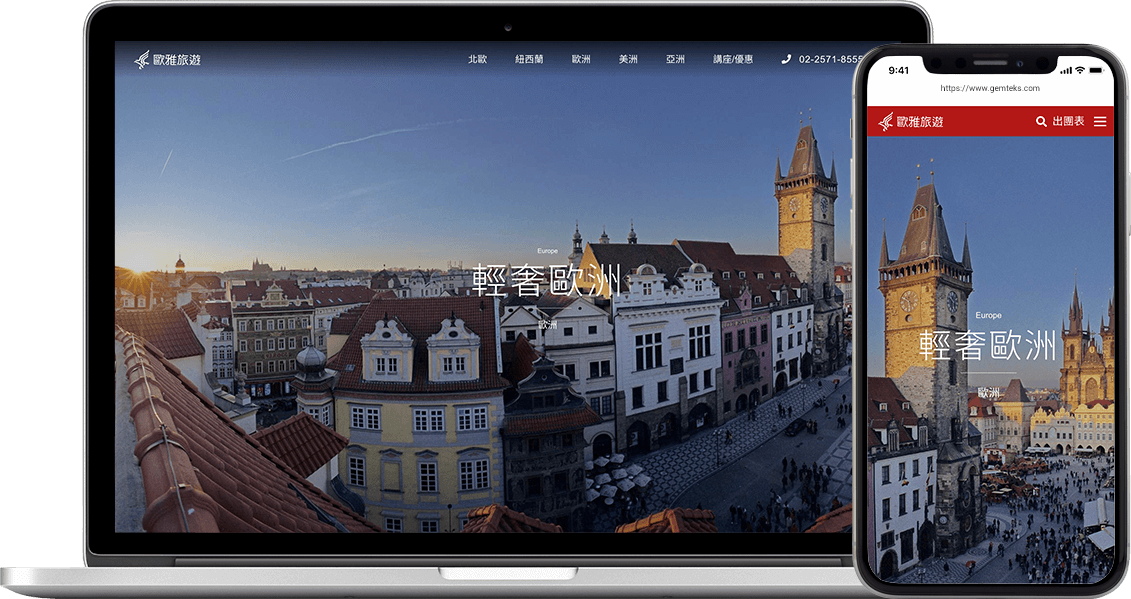Tap the 輕奢歐洲 hero heading on the phone
Image resolution: width=1131 pixels, height=599 pixels.
click(x=988, y=345)
